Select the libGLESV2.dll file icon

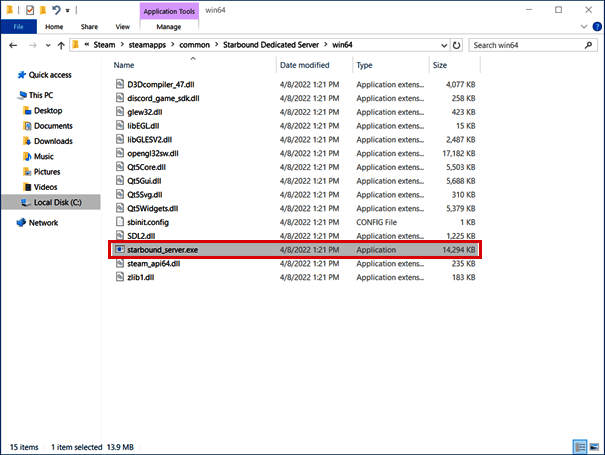(x=120, y=139)
